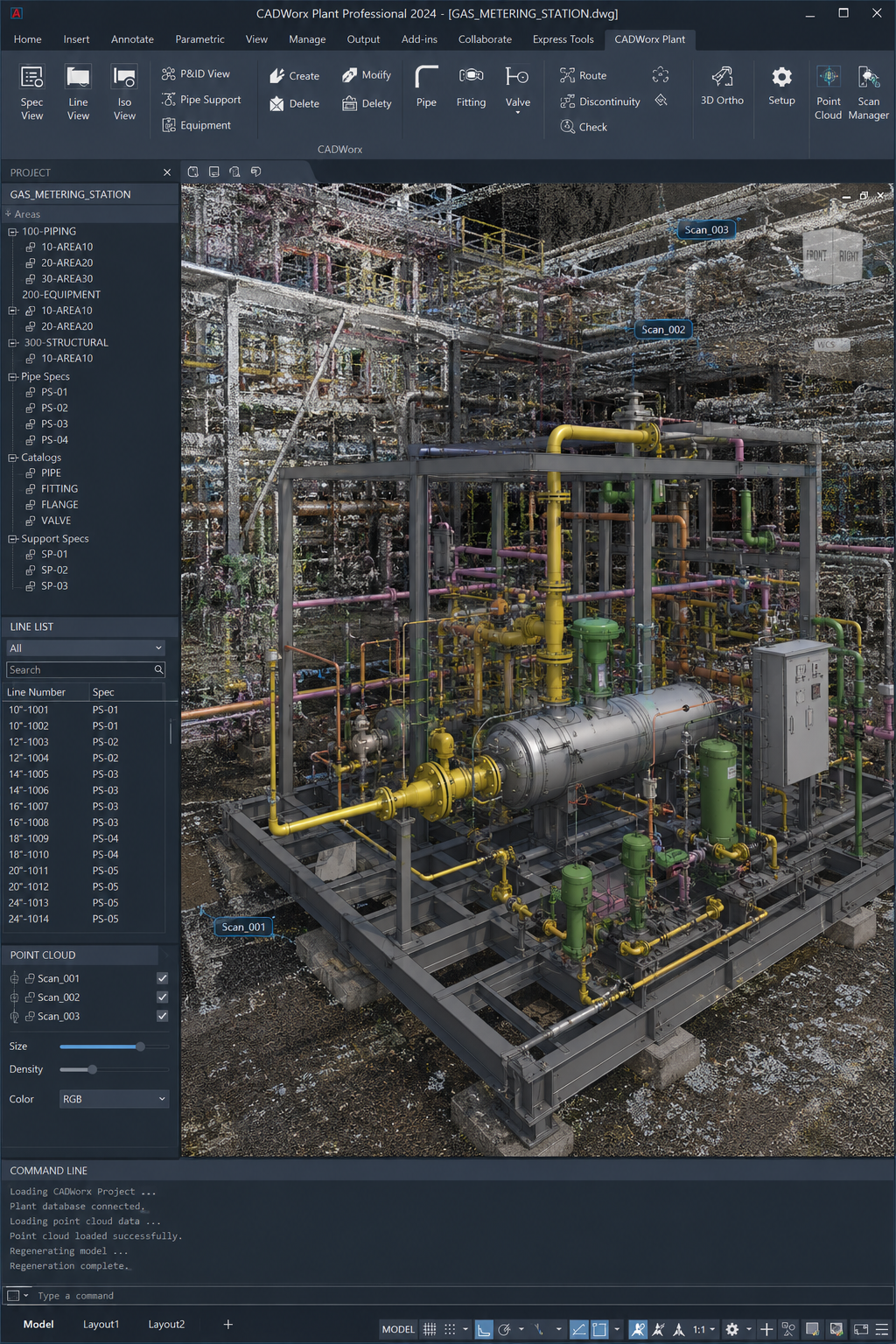Toggle grid display in status bar
This screenshot has height=1344, width=896.
click(430, 1329)
